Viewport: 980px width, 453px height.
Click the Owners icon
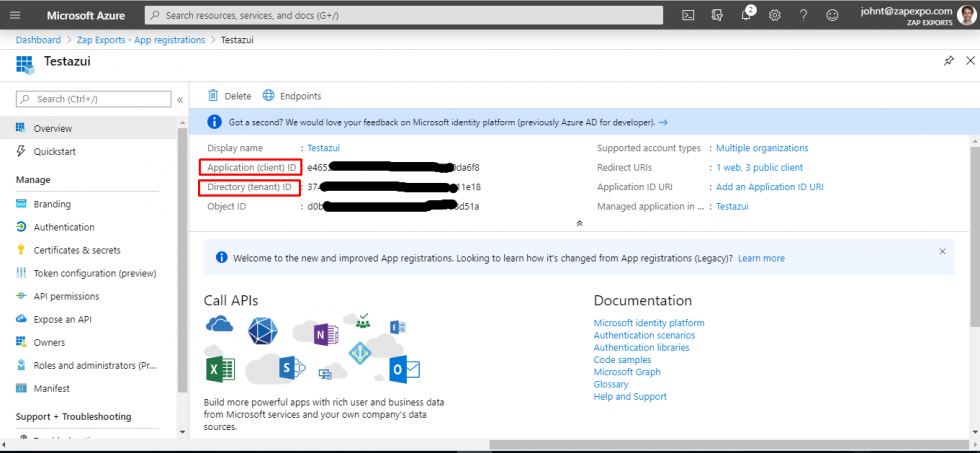pyautogui.click(x=21, y=342)
